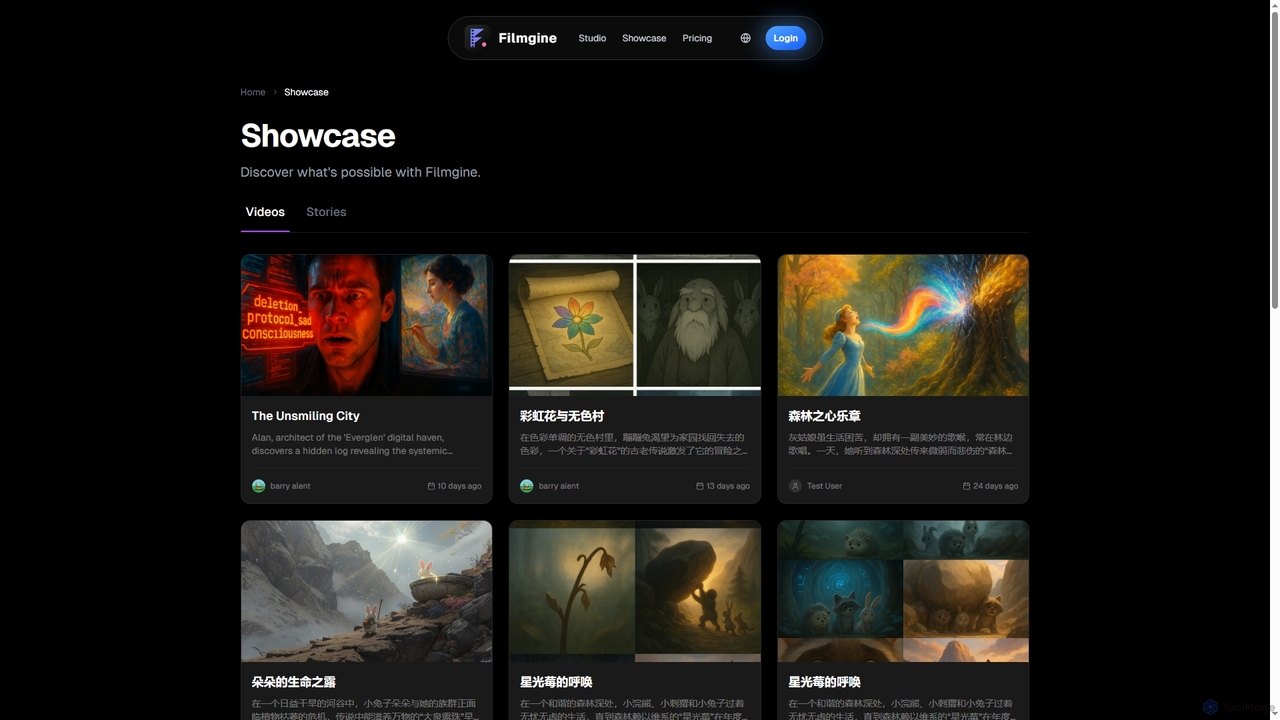The height and width of the screenshot is (720, 1280).
Task: Select the Videos tab
Action: (x=265, y=212)
